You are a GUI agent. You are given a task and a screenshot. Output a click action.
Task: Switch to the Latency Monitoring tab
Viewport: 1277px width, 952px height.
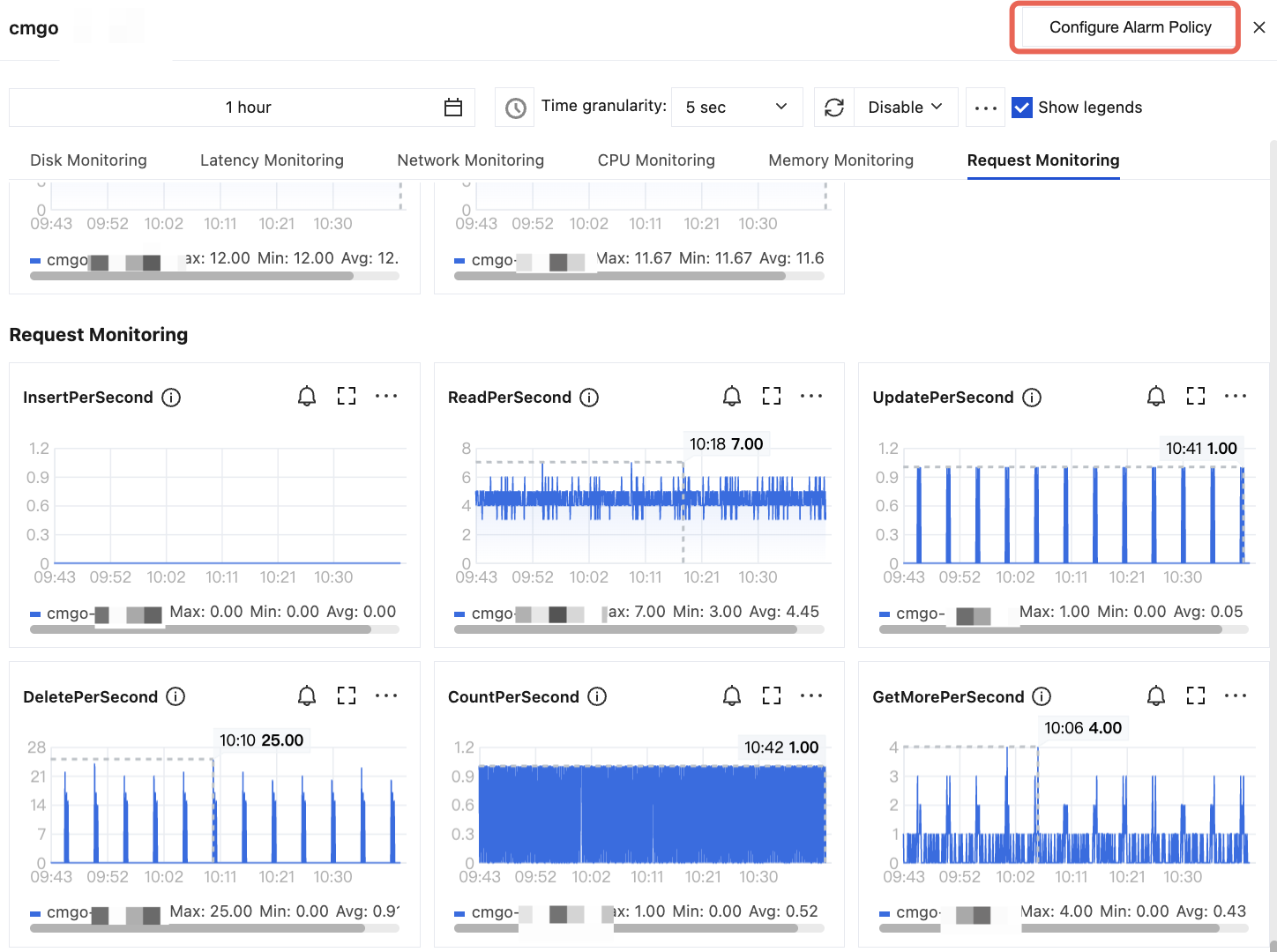[272, 160]
